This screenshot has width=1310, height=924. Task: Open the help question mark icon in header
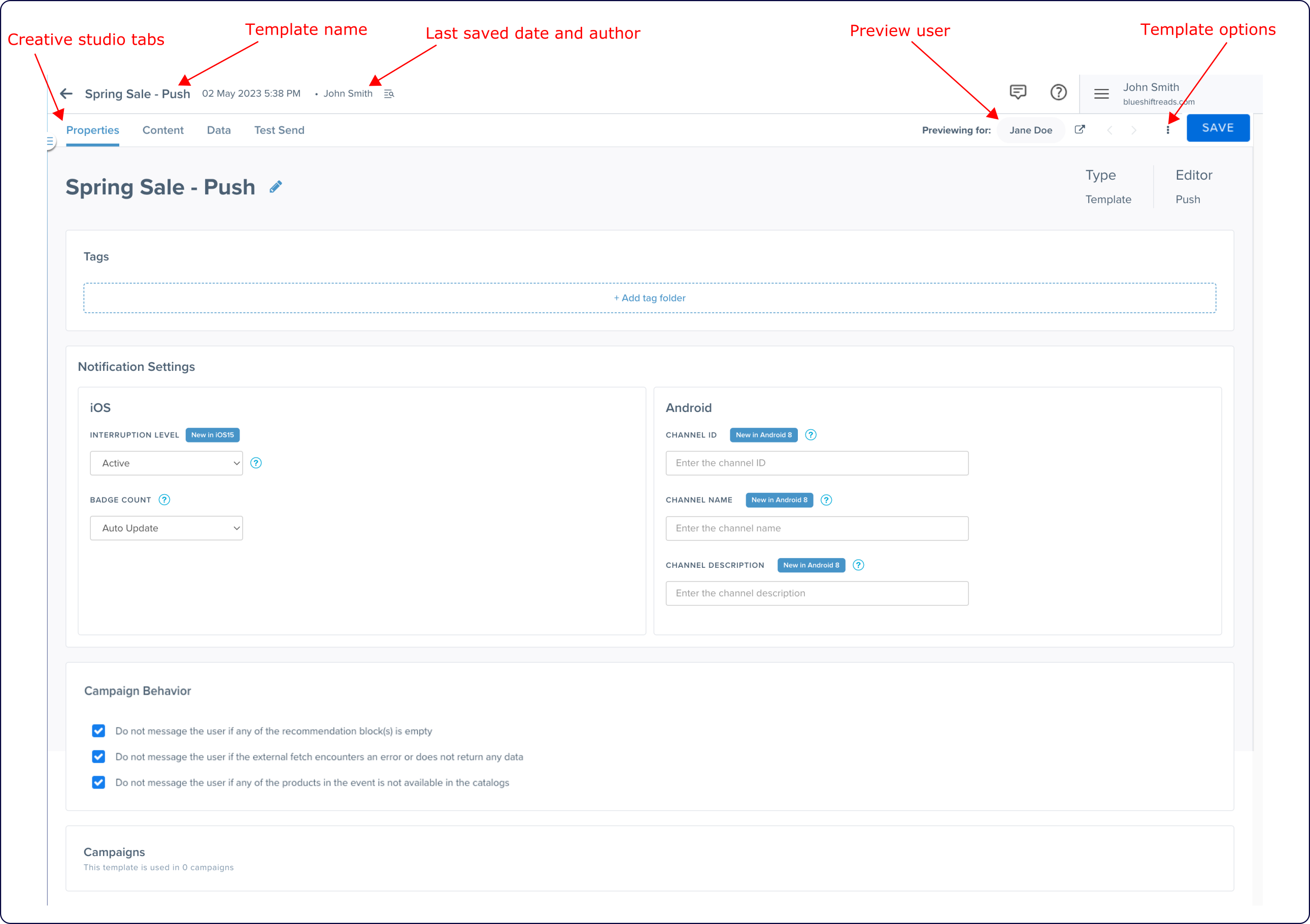(x=1058, y=92)
